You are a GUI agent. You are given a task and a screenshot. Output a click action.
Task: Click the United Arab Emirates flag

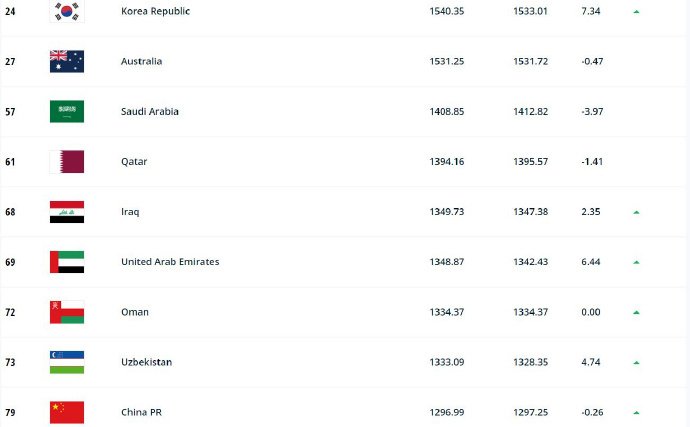[67, 261]
